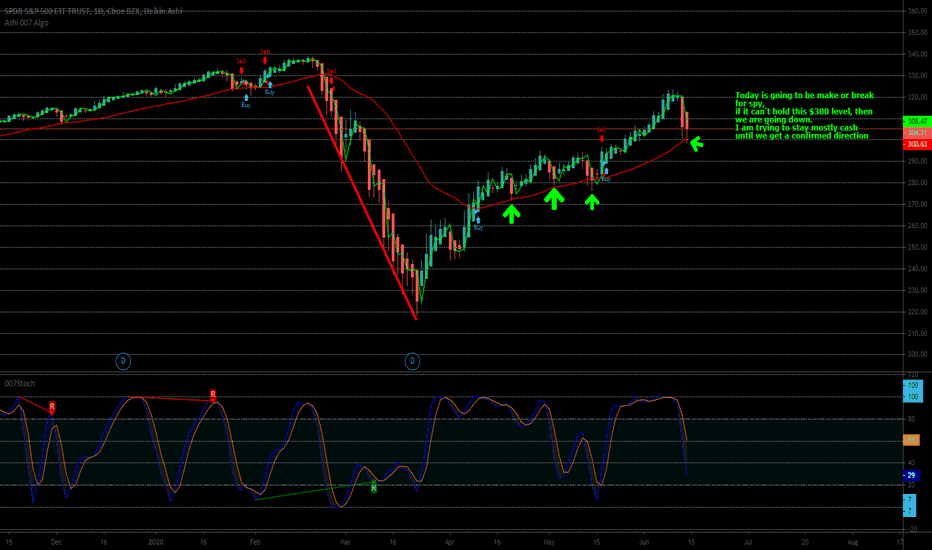Click the Jun label on the time axis
Image resolution: width=932 pixels, height=550 pixels.
[x=644, y=542]
